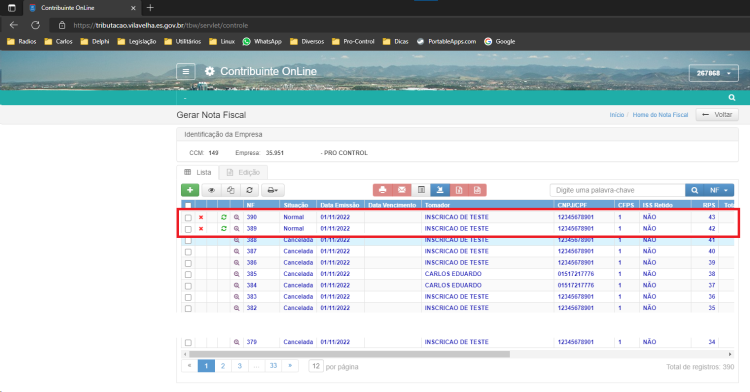Open the Legislação bookmarks folder
Image resolution: width=750 pixels, height=392 pixels.
[x=137, y=42]
